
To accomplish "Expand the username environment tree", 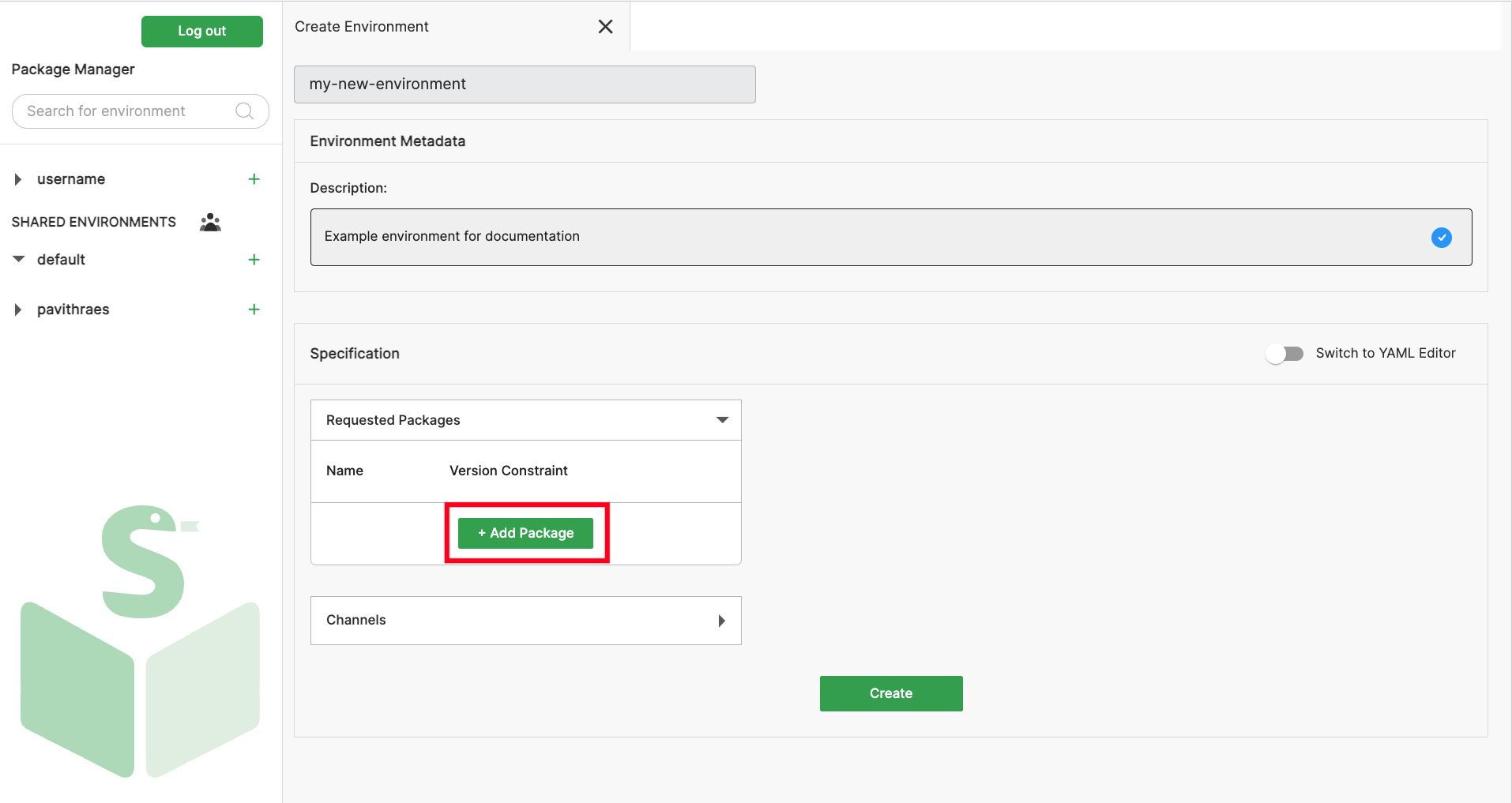I will point(18,178).
